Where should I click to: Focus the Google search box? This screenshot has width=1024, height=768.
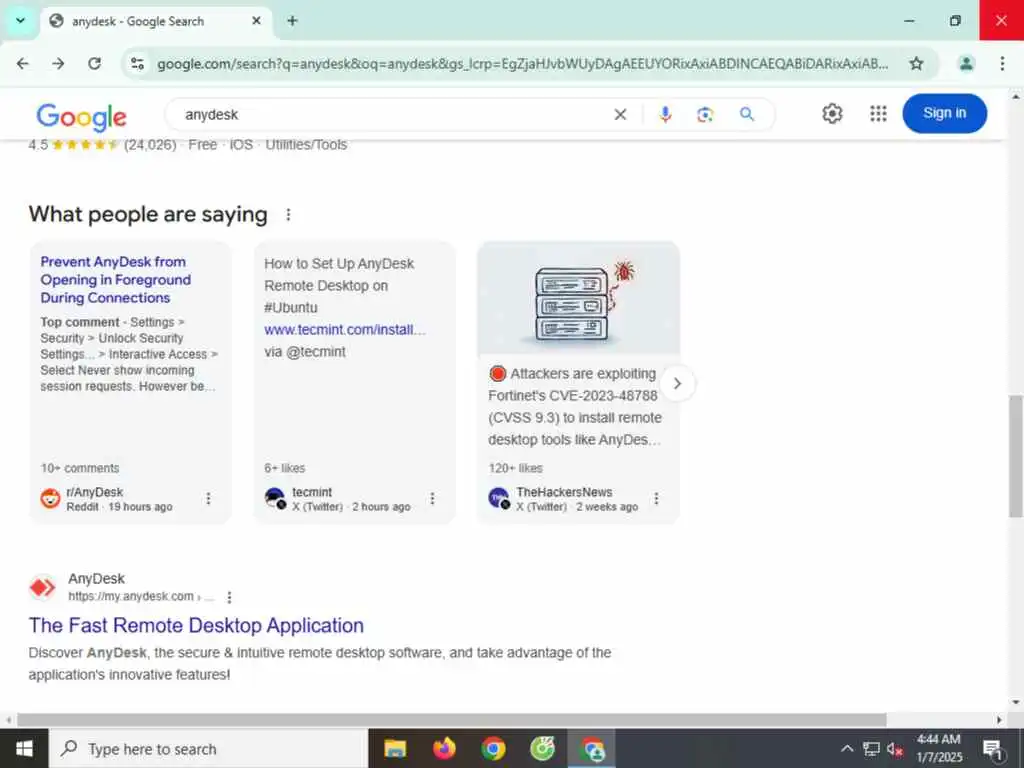pos(392,114)
